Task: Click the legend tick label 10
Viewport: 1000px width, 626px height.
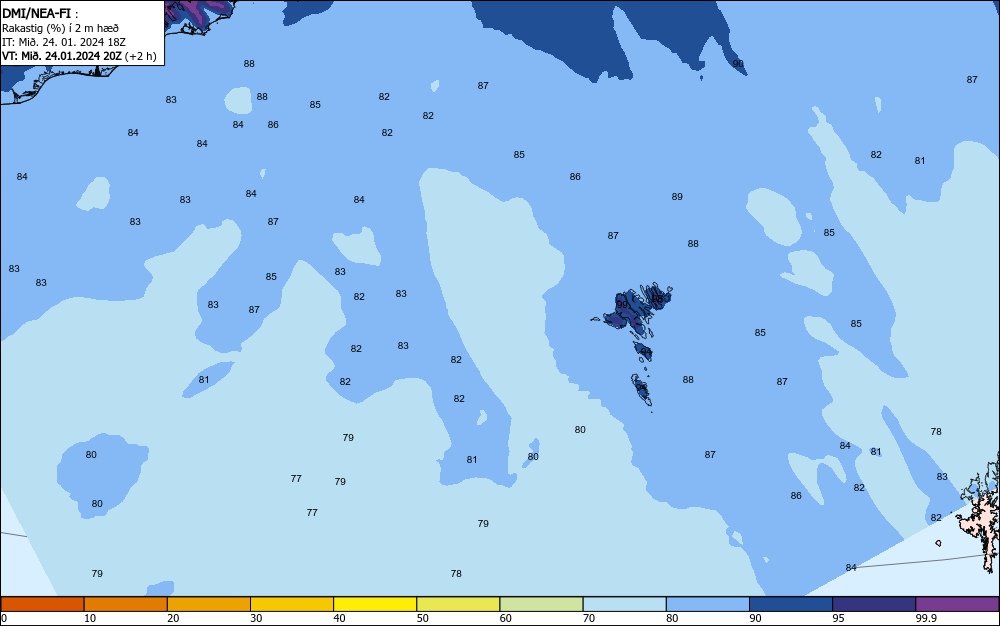Action: 90,618
